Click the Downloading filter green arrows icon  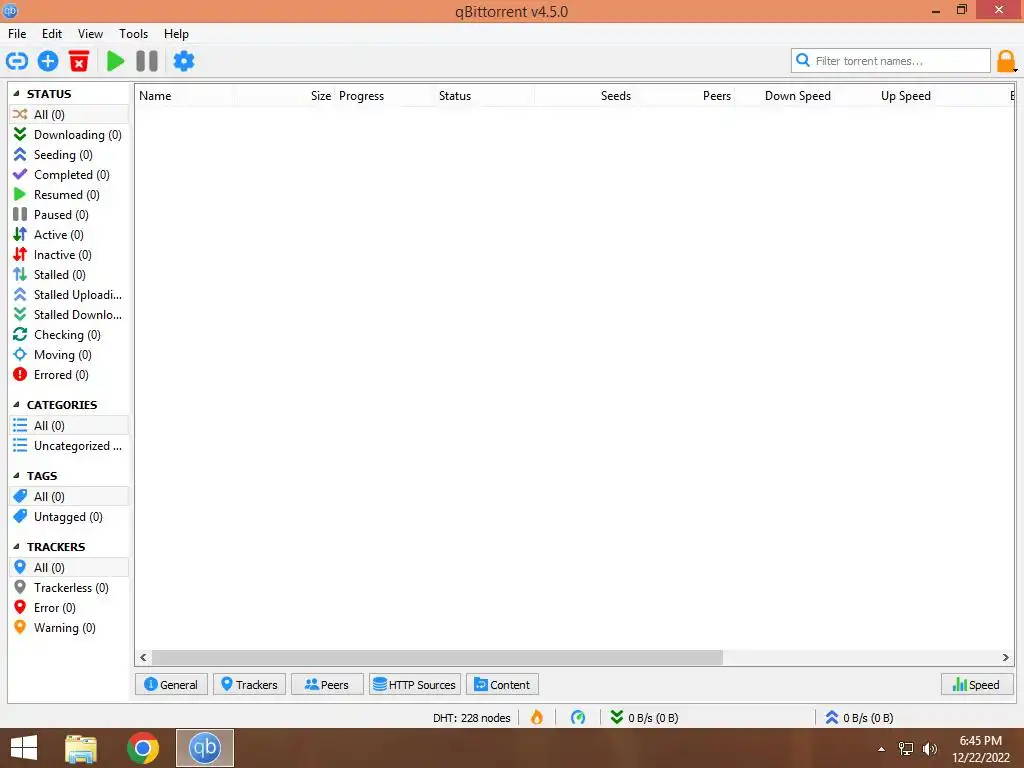pyautogui.click(x=20, y=135)
